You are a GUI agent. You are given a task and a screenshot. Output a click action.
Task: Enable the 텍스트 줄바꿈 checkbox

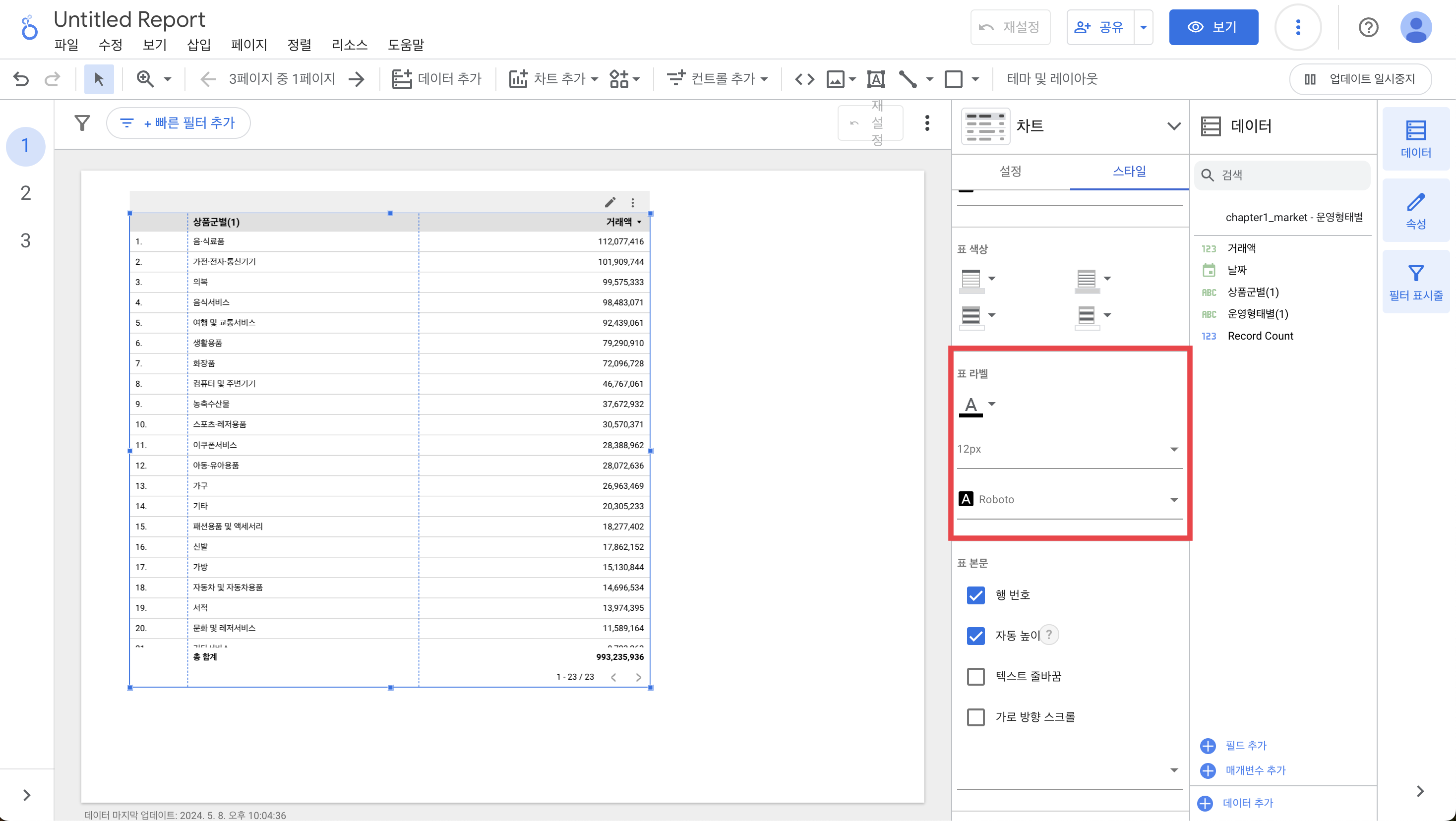975,676
